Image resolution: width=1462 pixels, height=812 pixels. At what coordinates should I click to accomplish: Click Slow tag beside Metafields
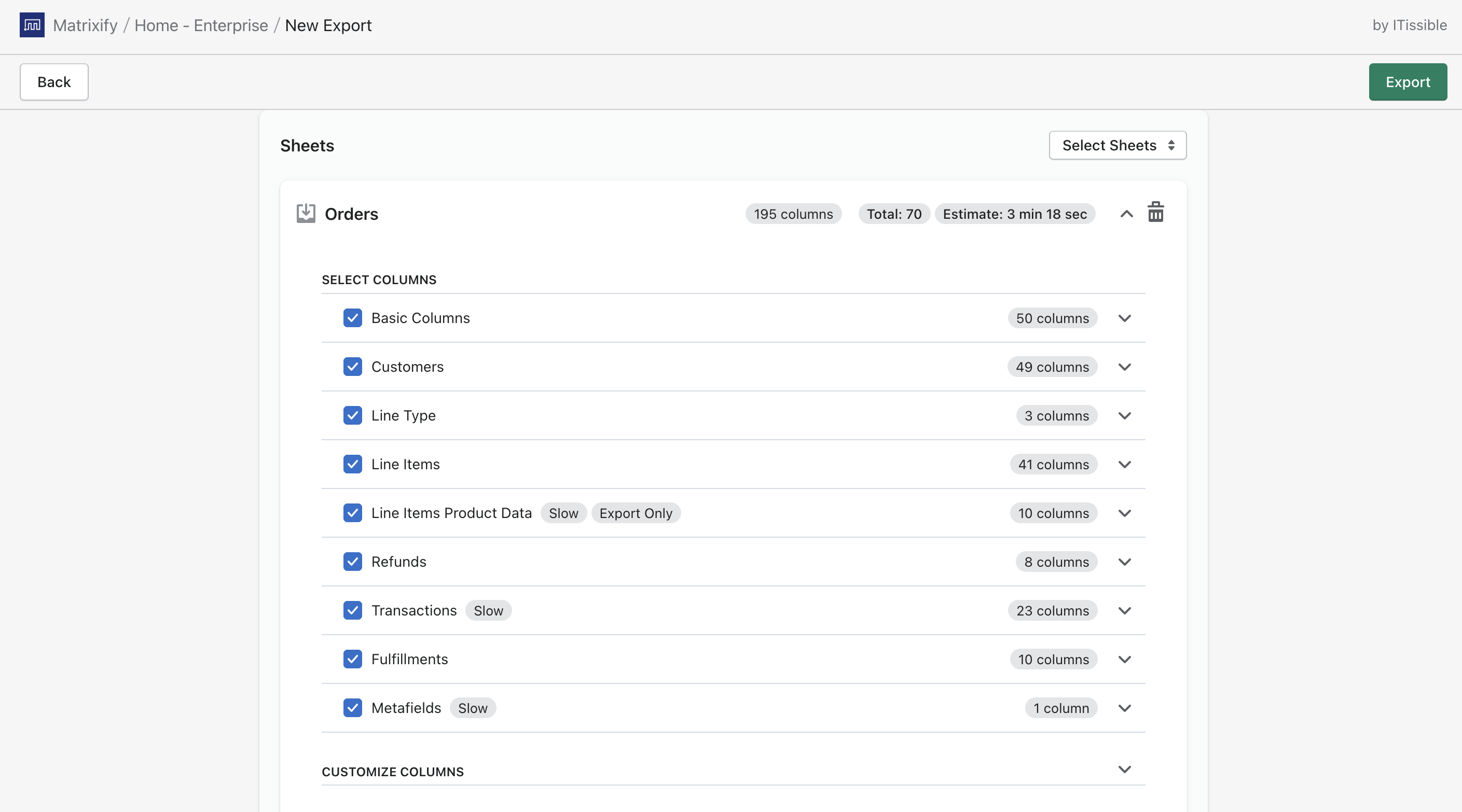472,708
